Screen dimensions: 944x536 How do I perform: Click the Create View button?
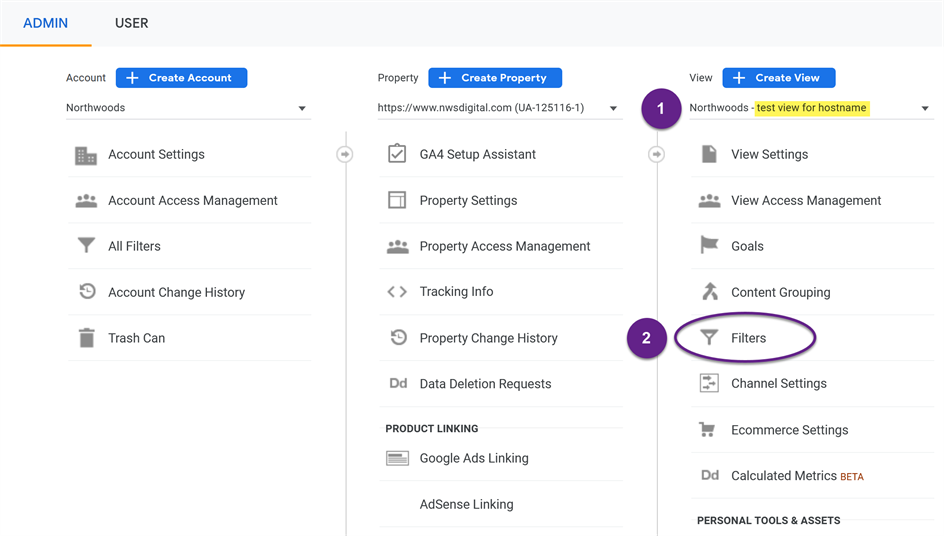[778, 78]
